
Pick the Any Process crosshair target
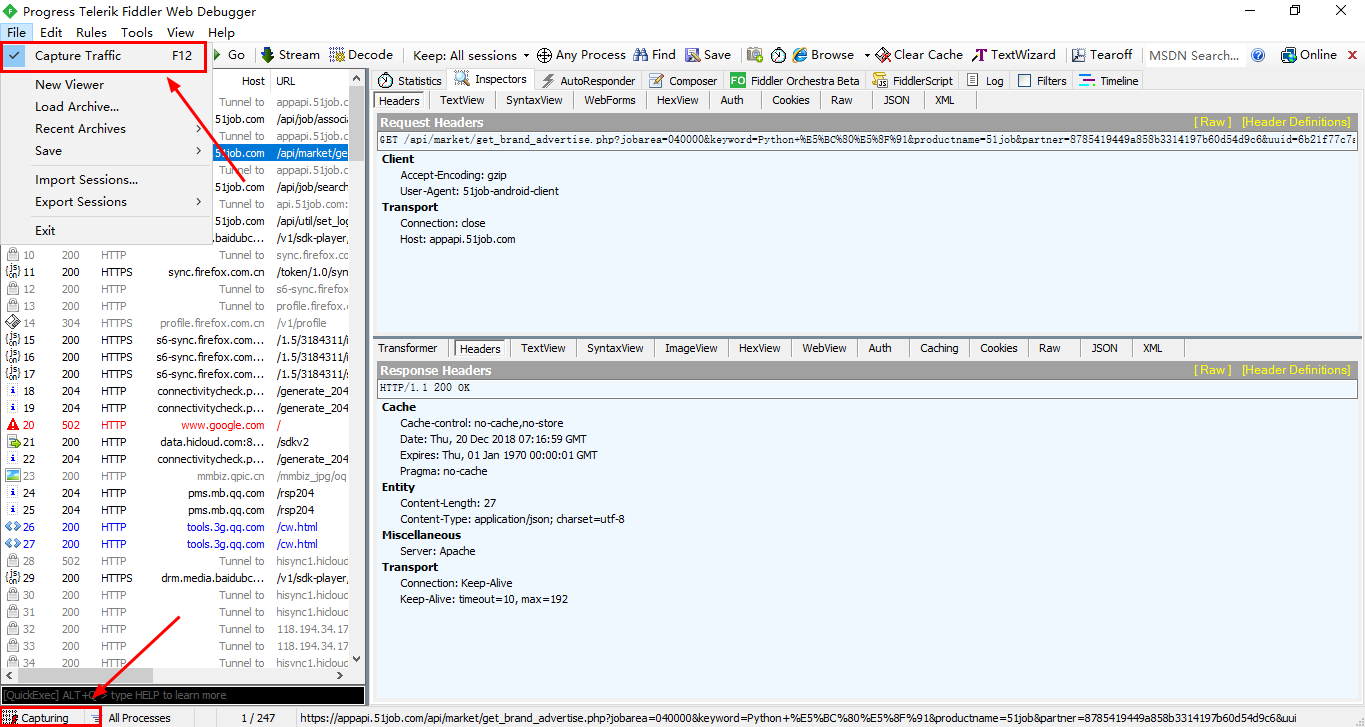coord(581,55)
